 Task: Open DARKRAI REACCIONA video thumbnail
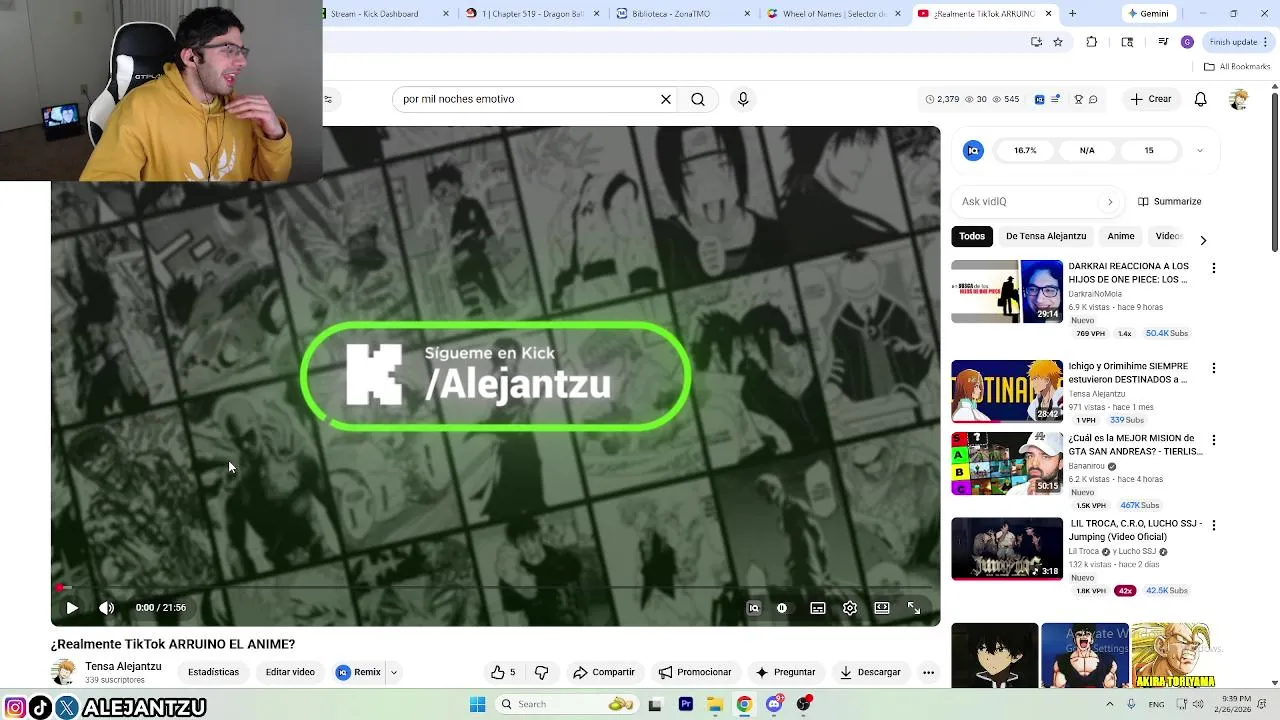1007,291
